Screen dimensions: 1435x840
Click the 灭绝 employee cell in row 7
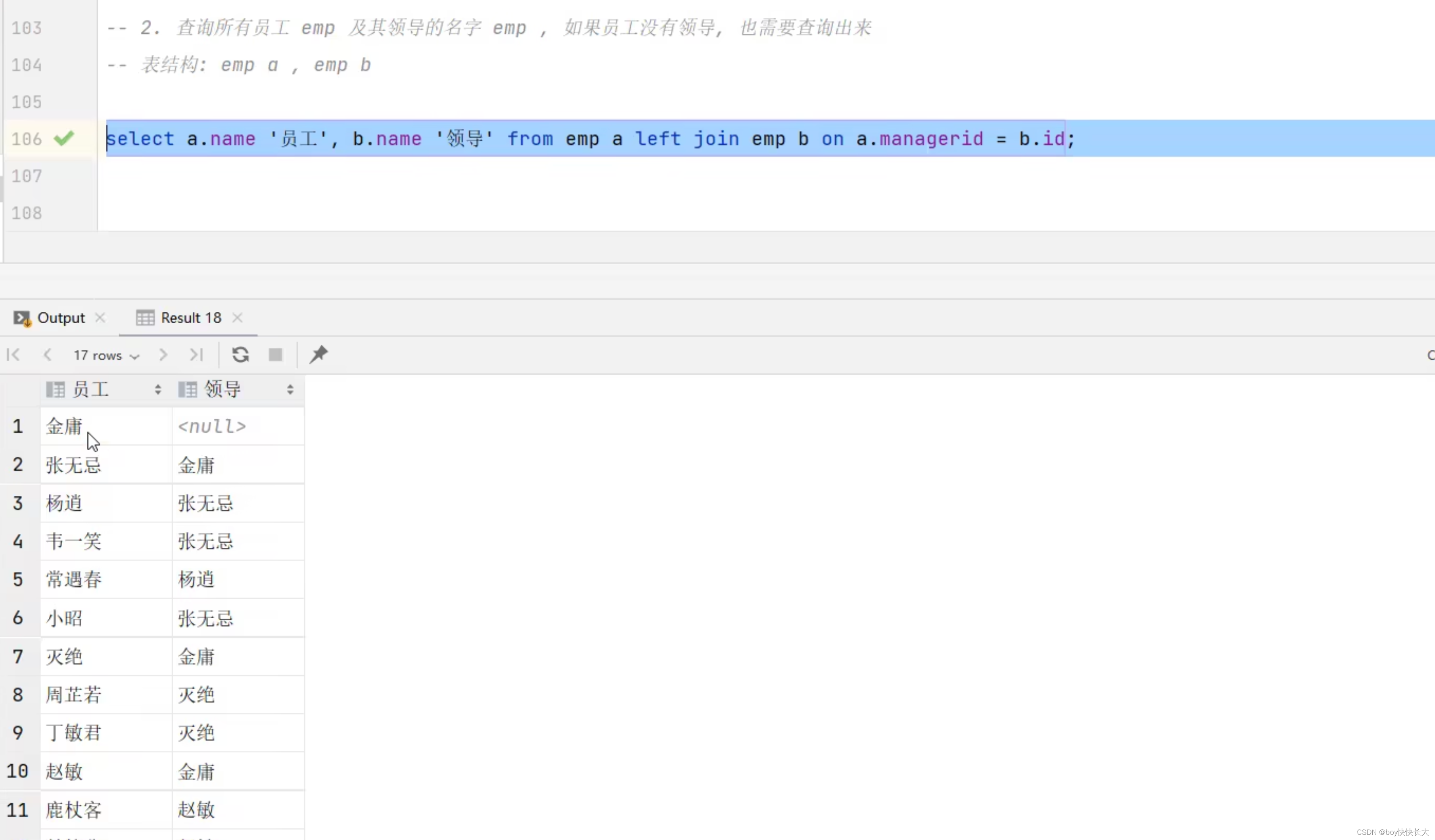(106, 656)
